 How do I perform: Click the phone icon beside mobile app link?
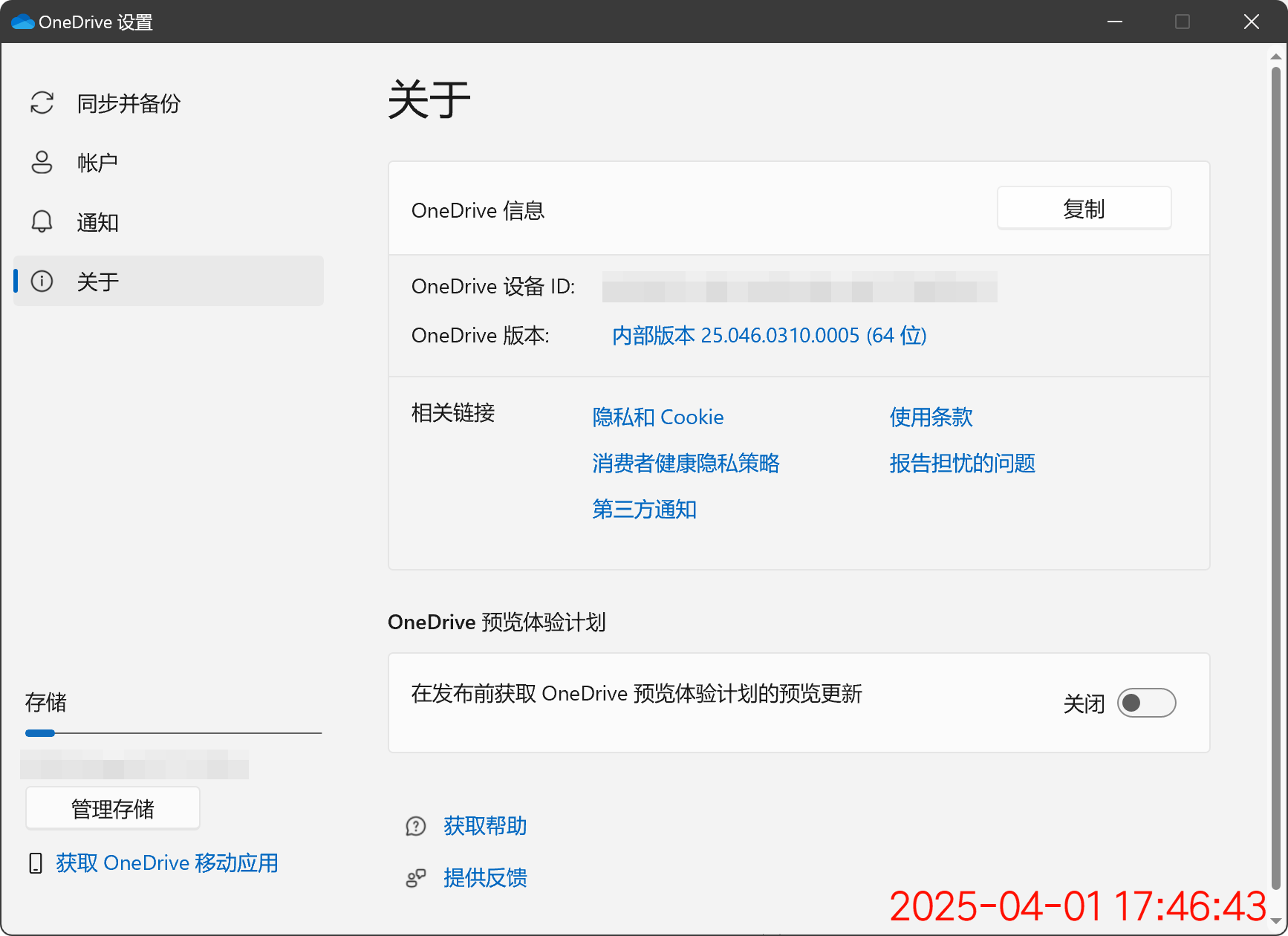pyautogui.click(x=36, y=863)
